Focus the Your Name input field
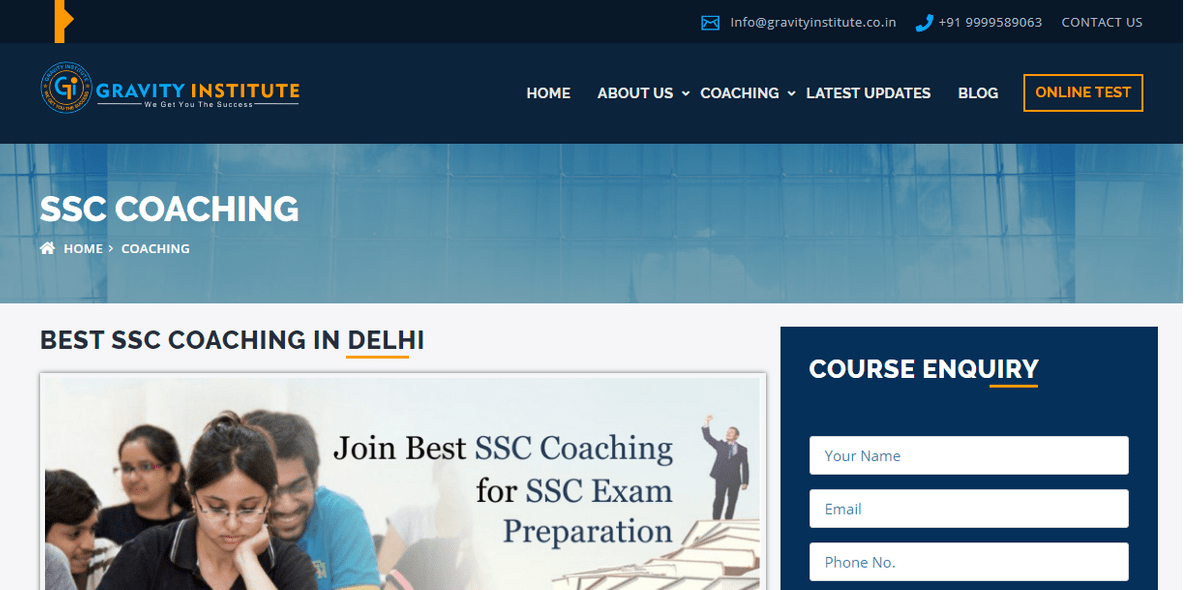 click(969, 455)
